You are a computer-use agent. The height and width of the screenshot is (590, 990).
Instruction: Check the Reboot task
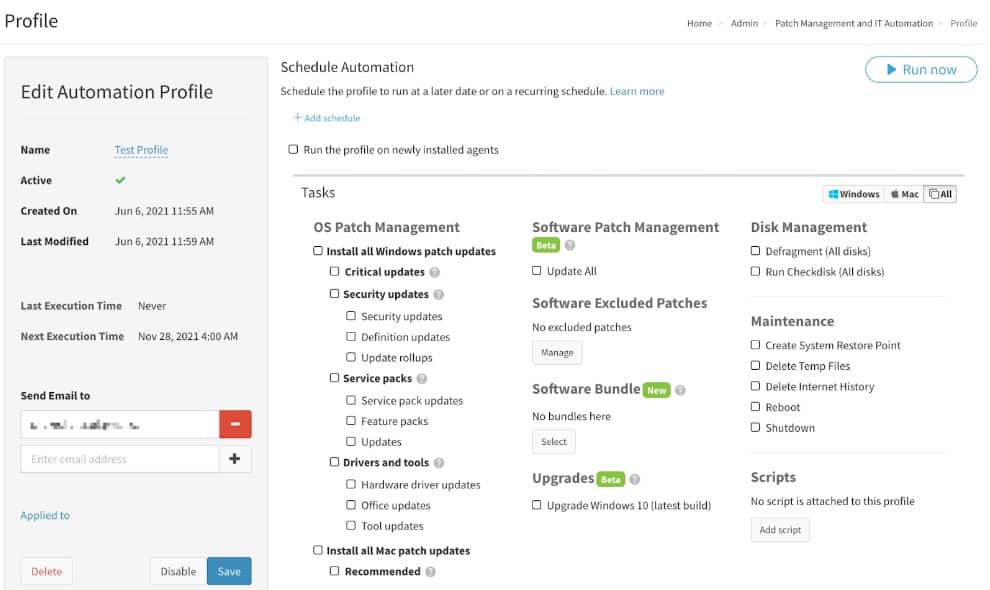coord(755,406)
